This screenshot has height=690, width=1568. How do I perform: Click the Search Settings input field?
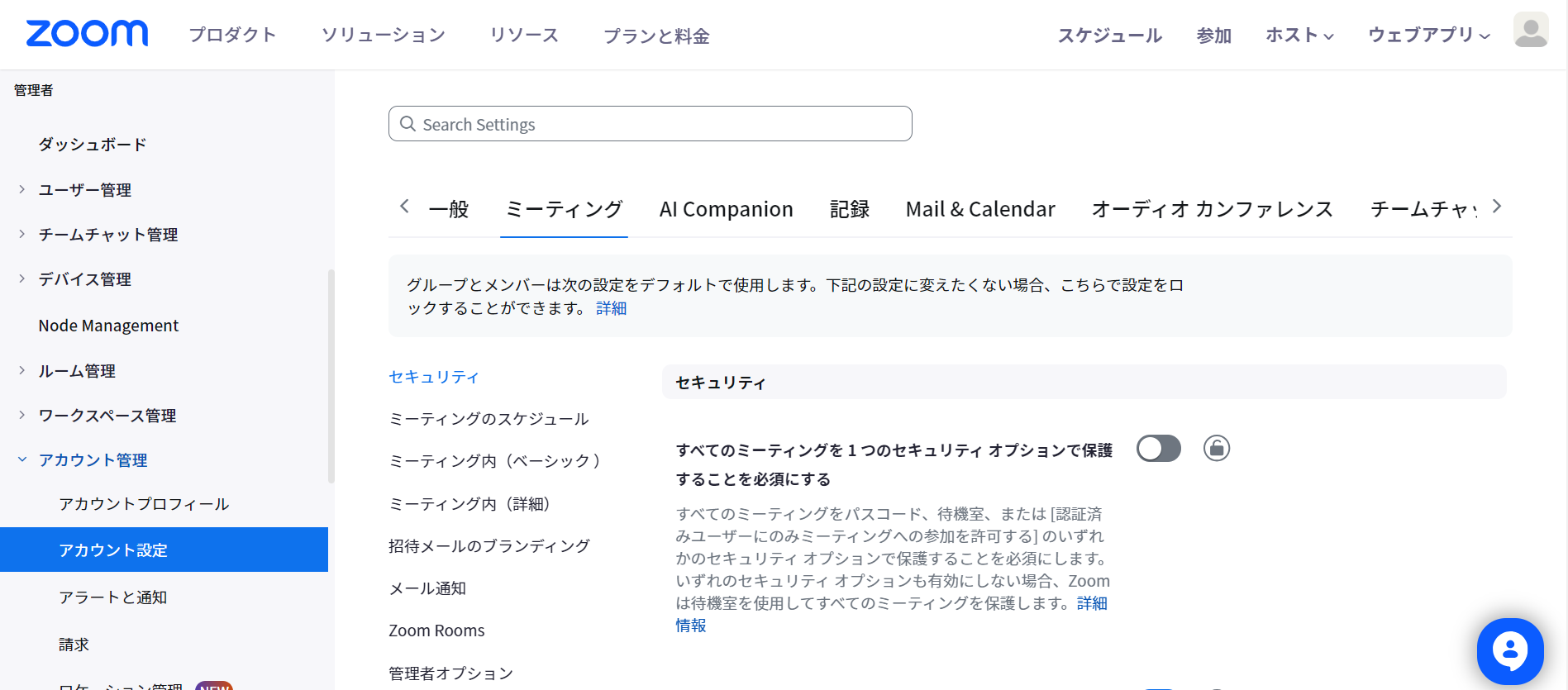[650, 124]
